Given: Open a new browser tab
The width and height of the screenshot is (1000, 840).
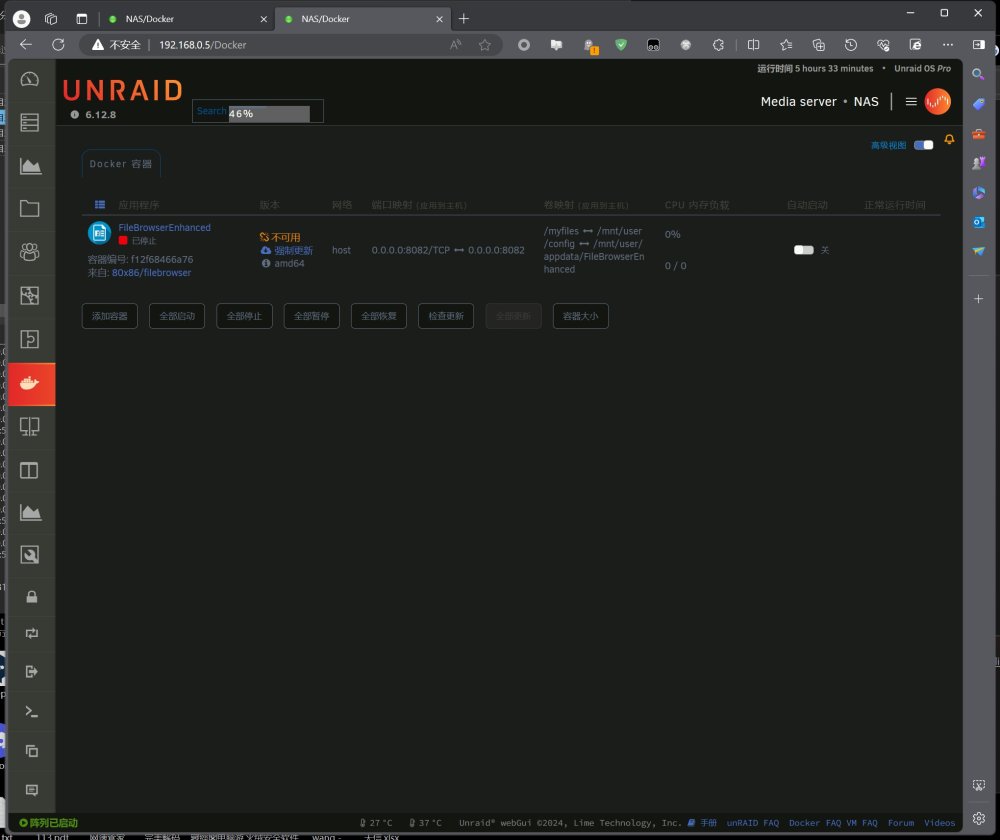Looking at the screenshot, I should pos(464,19).
